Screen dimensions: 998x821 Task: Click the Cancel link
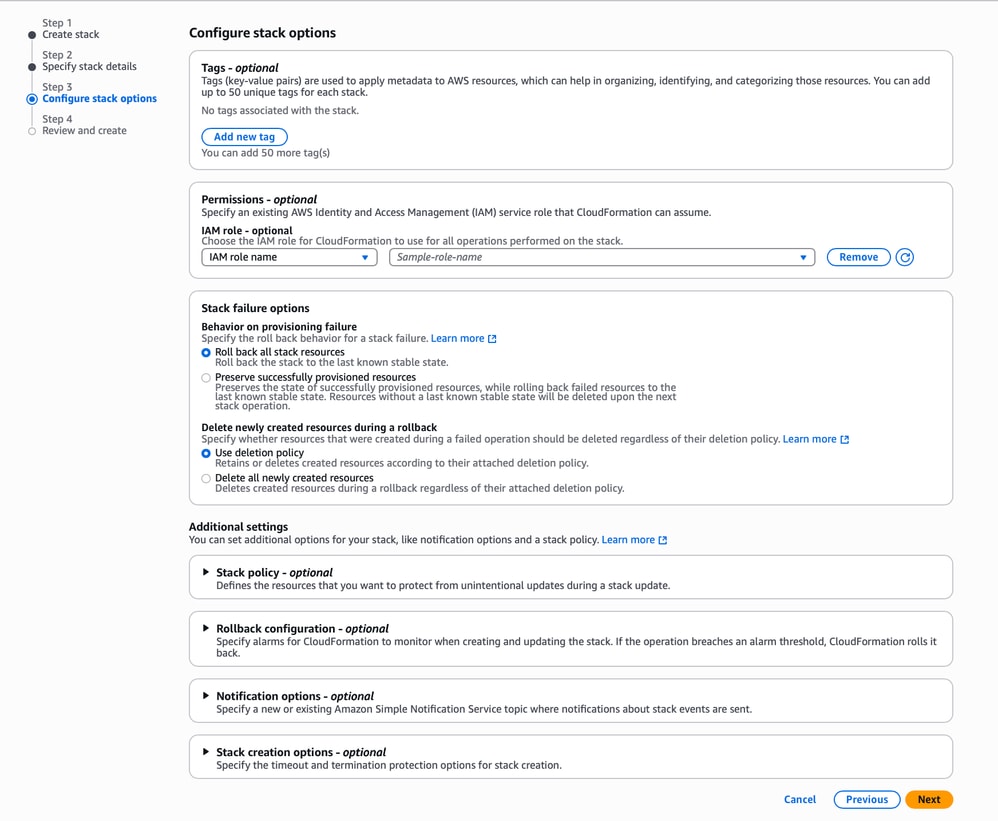tap(800, 799)
